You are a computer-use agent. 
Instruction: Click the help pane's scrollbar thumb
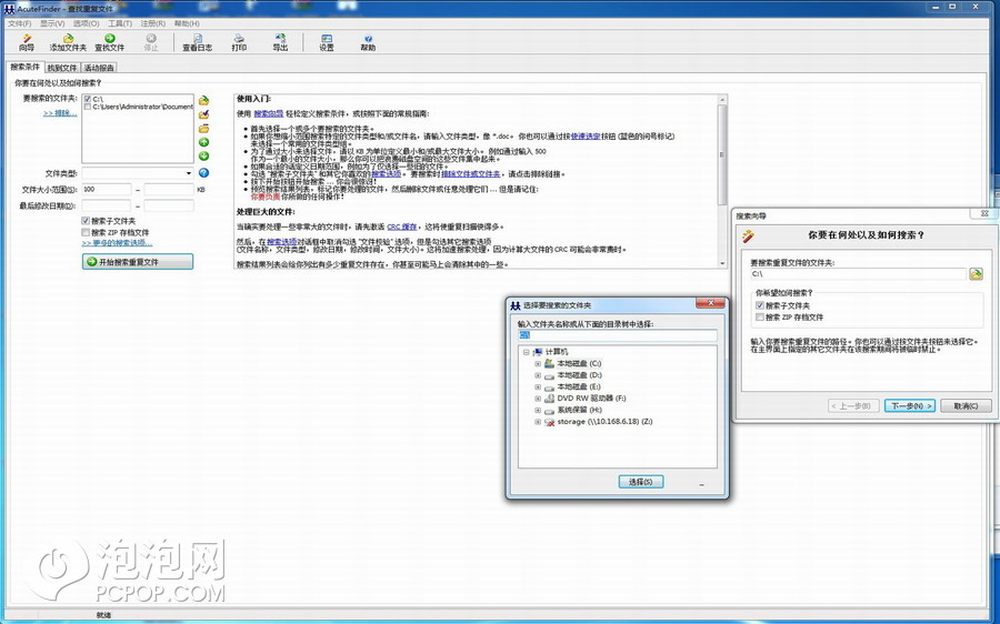coord(722,154)
